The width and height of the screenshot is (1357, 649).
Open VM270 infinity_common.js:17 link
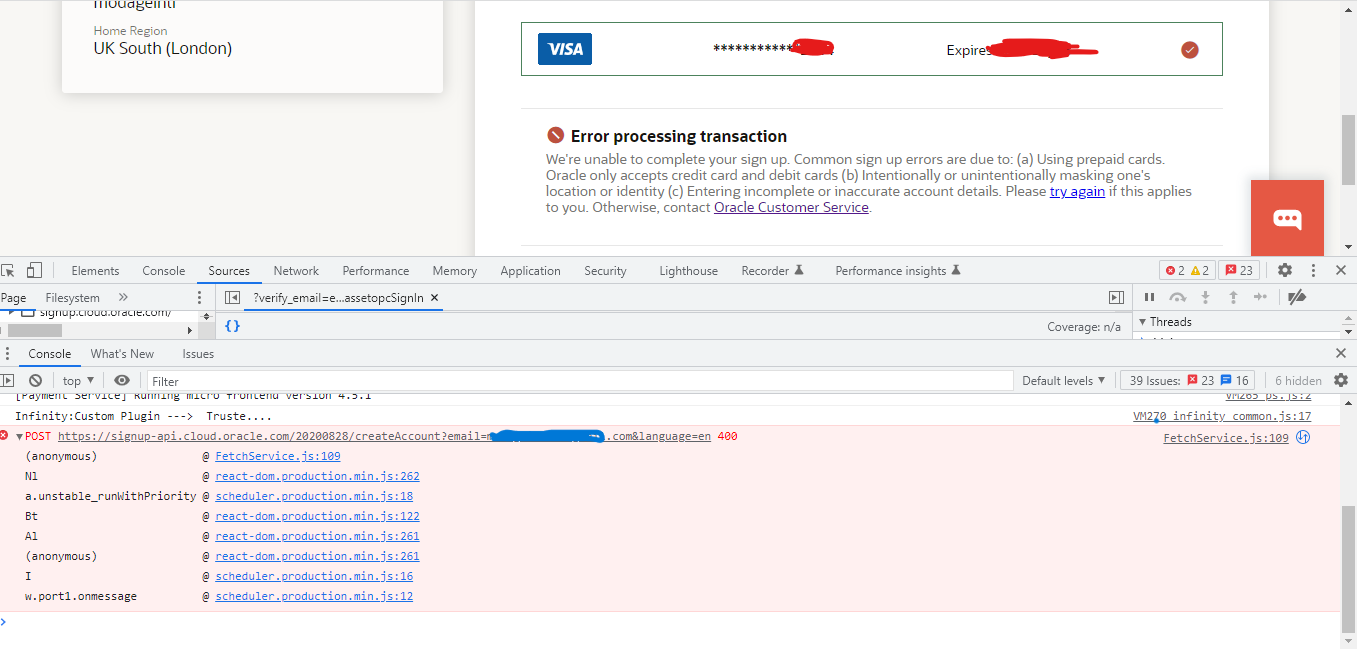tap(1222, 416)
